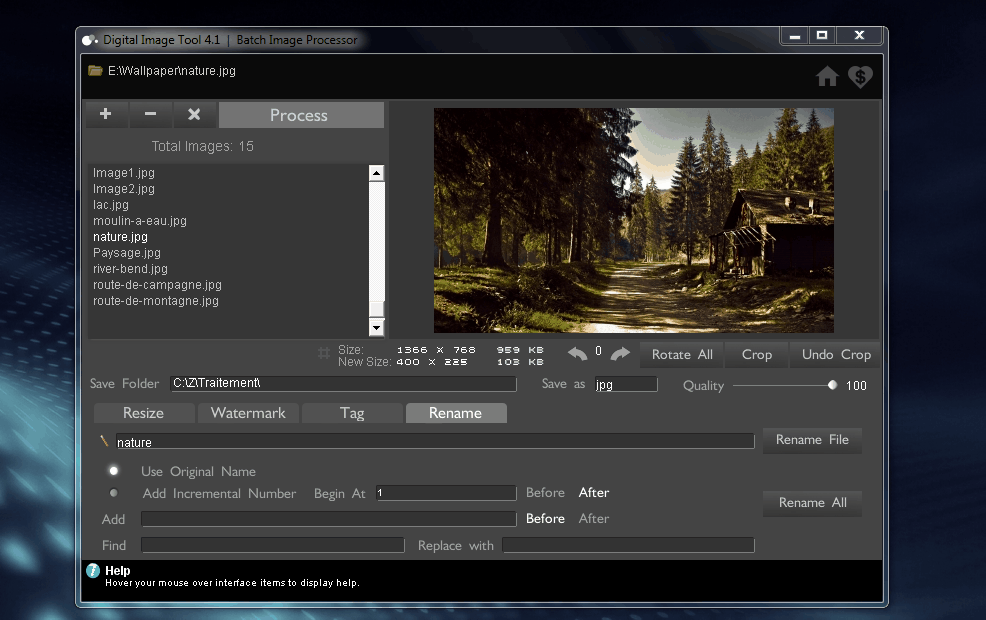The image size is (986, 620).
Task: Choose Before for the incremental number position
Action: [545, 492]
